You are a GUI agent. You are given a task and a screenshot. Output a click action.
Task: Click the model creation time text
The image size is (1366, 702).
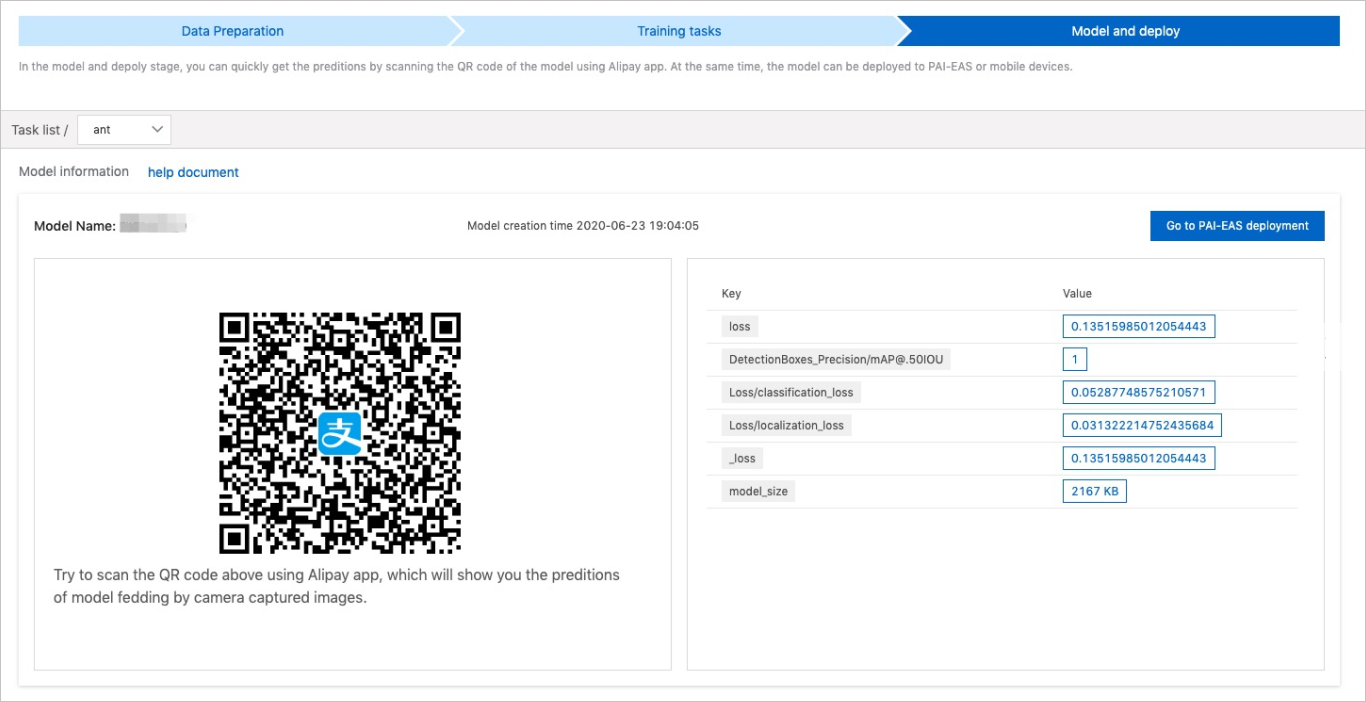[583, 226]
